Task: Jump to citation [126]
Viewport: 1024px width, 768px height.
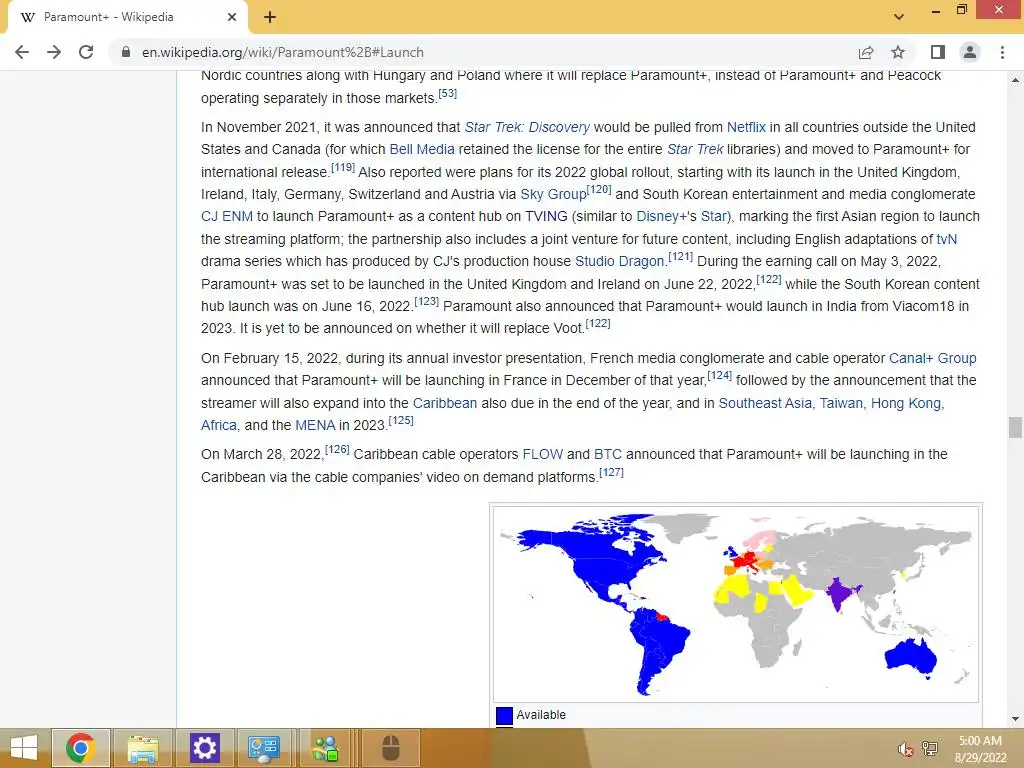Action: point(337,449)
